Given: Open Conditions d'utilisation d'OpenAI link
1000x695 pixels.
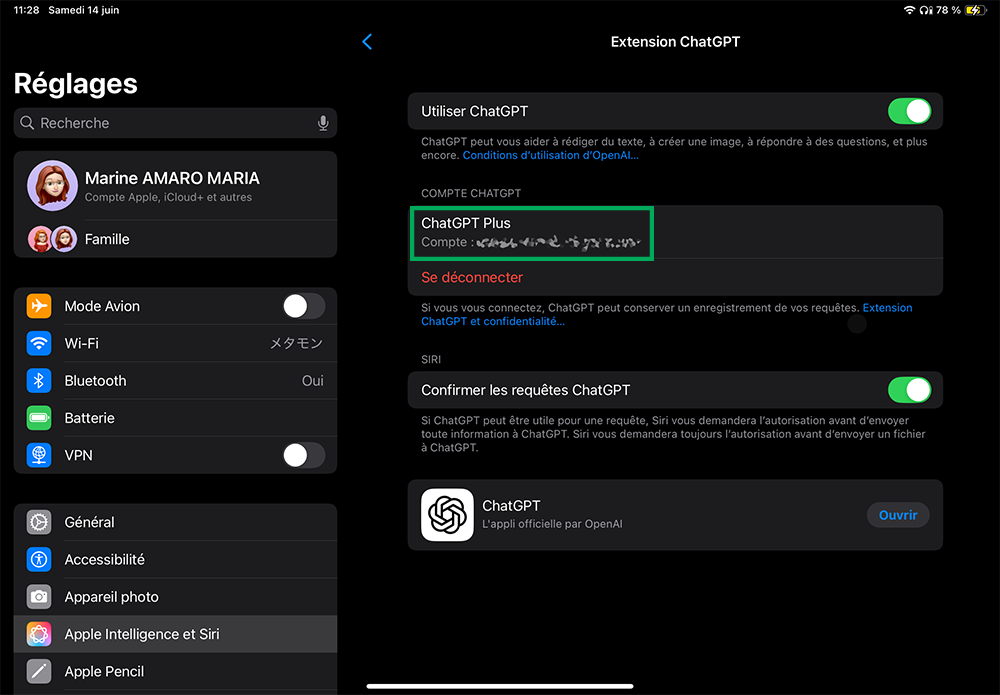Looking at the screenshot, I should coord(550,156).
